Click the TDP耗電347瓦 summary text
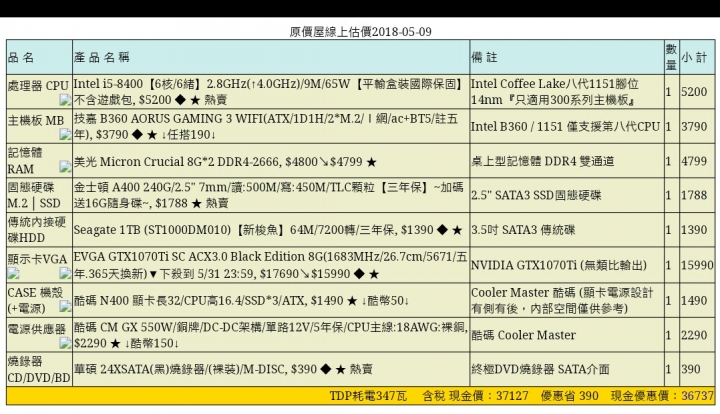 coord(368,396)
